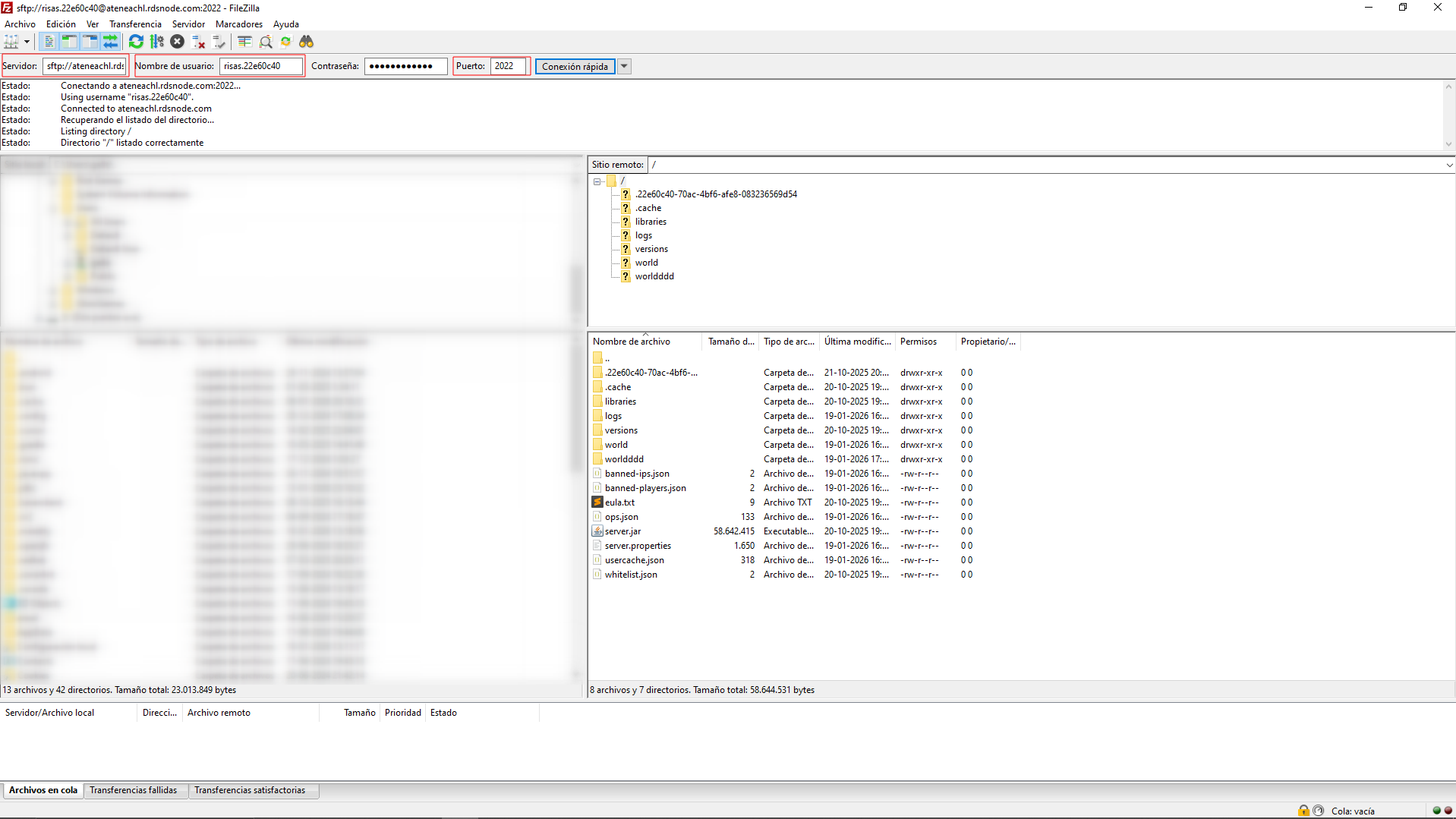Viewport: 1456px width, 819px height.
Task: Select banned-players.json in remote list
Action: pos(645,488)
